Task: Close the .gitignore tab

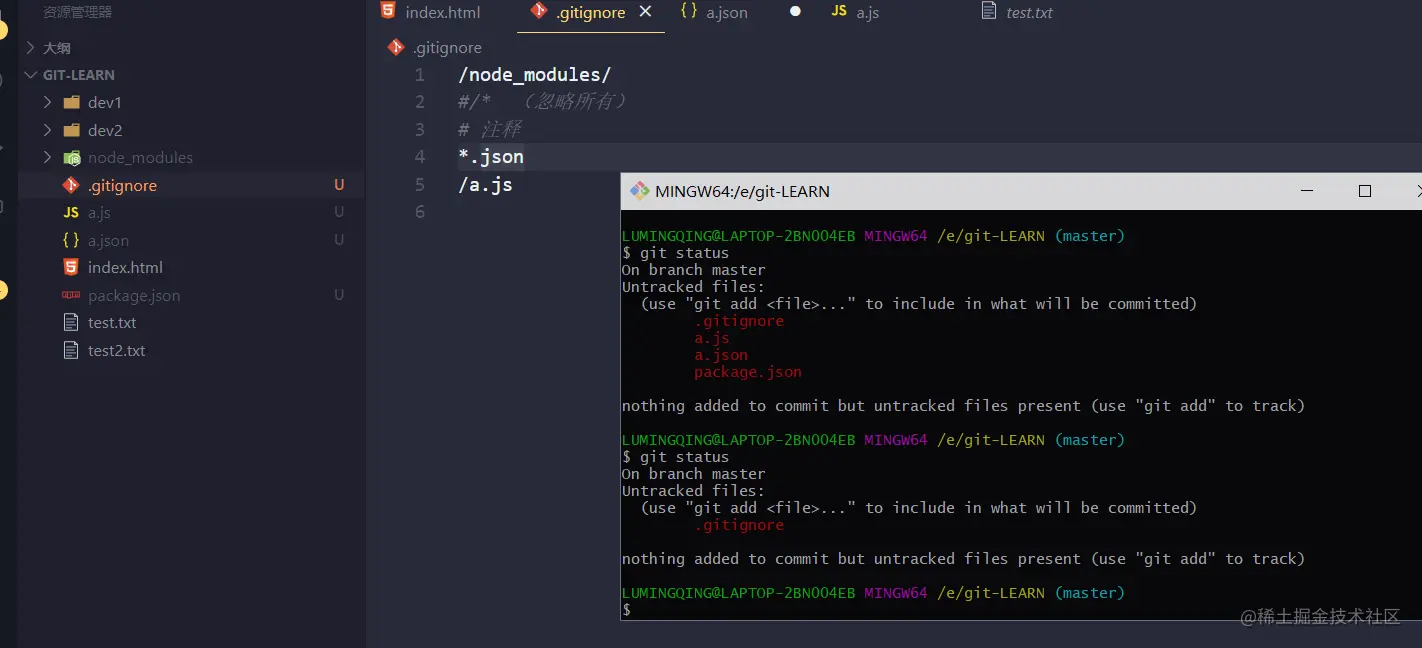Action: (645, 12)
